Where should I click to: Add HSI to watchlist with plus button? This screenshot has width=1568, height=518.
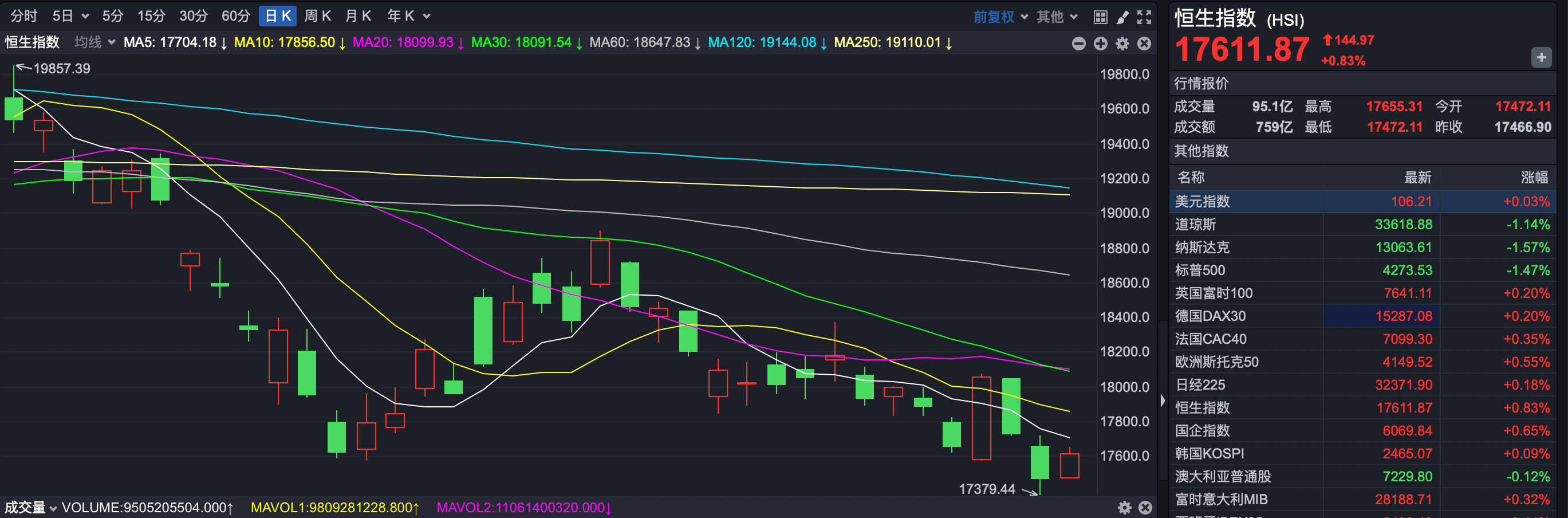[x=1541, y=58]
